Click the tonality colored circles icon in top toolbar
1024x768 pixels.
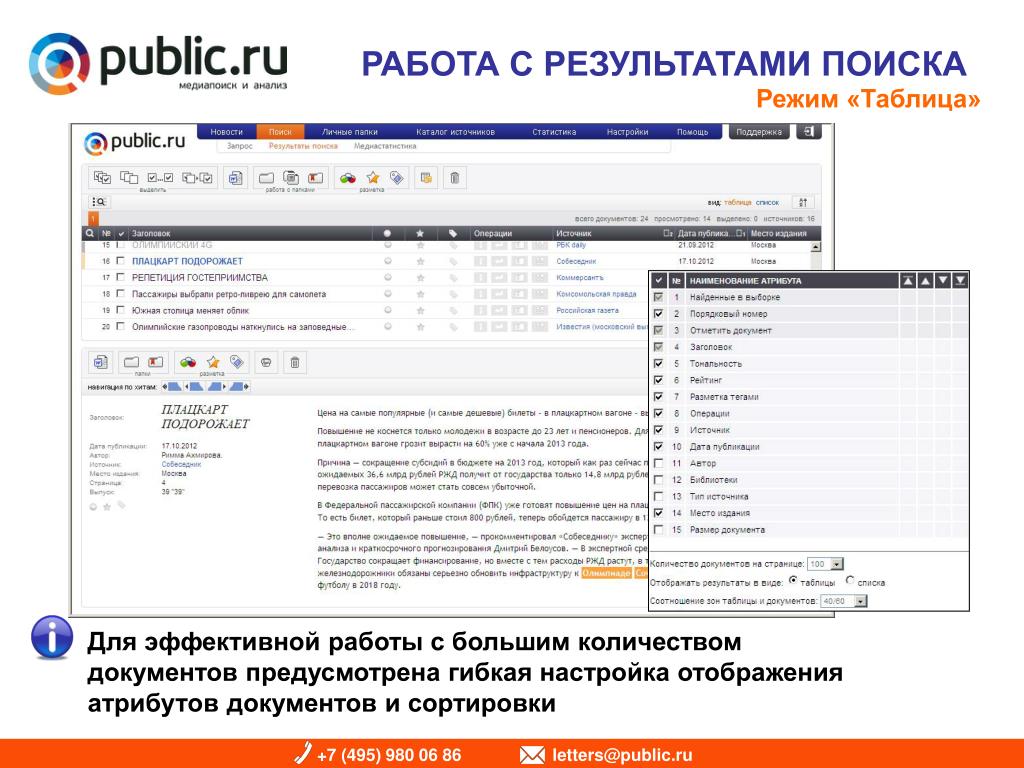(x=347, y=178)
